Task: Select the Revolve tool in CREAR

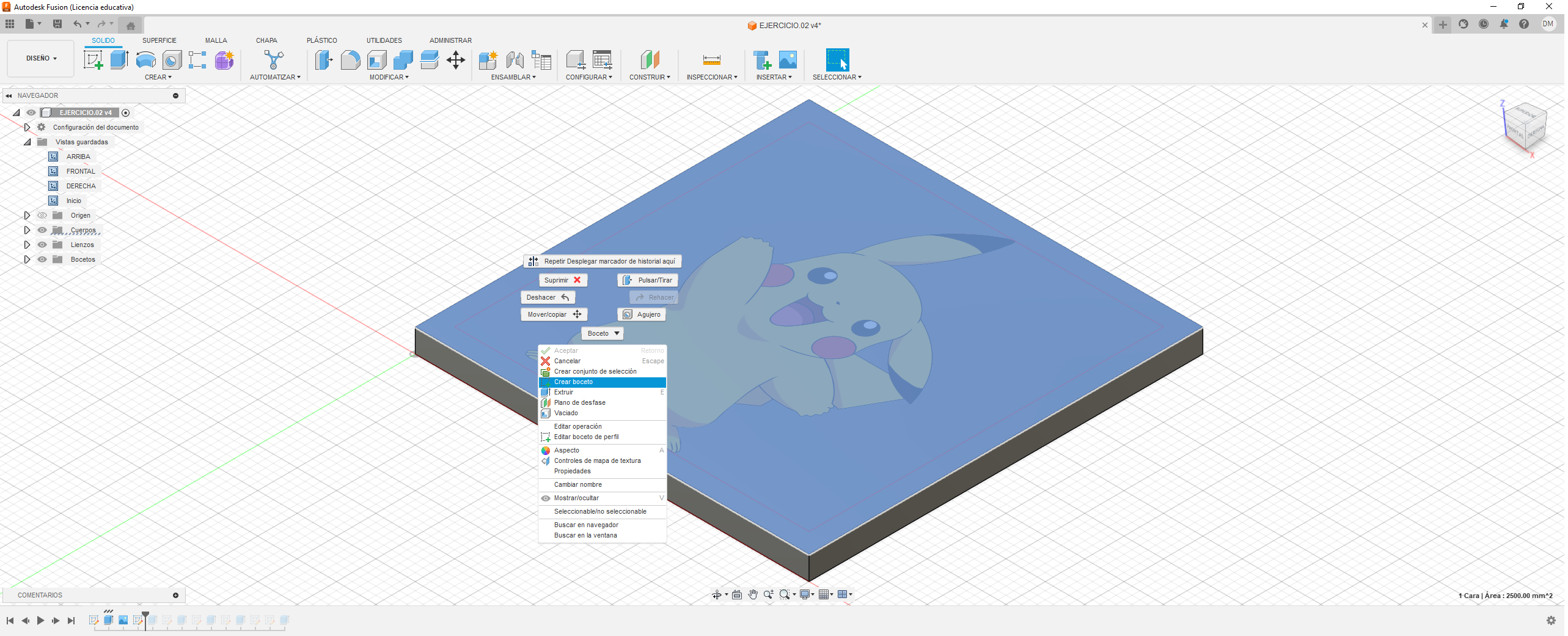Action: [x=145, y=60]
